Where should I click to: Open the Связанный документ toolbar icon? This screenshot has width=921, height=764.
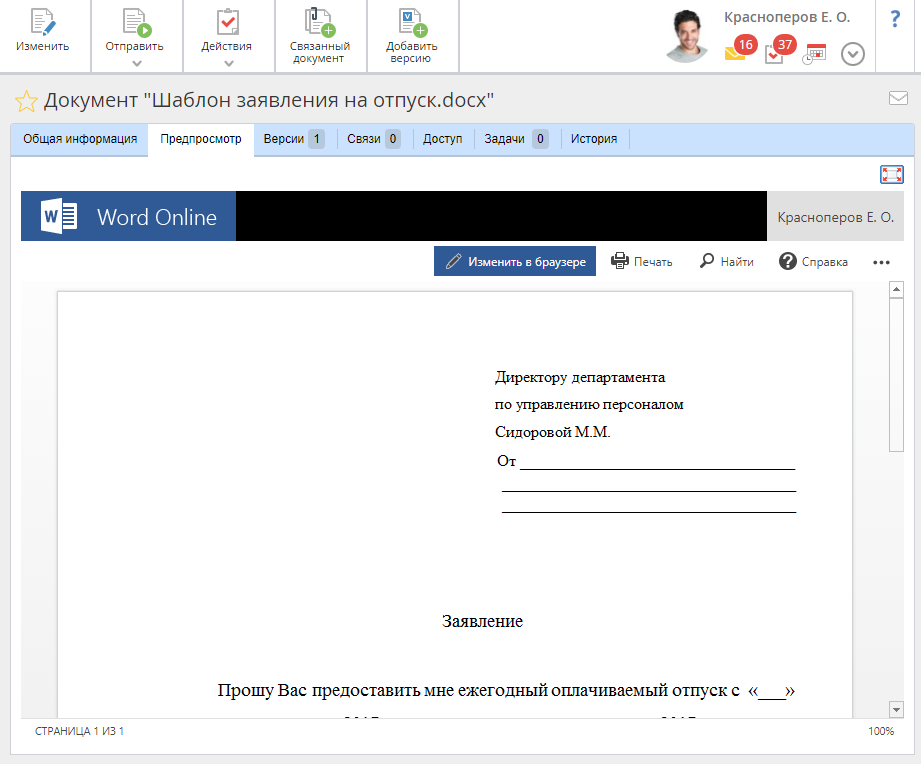[319, 23]
